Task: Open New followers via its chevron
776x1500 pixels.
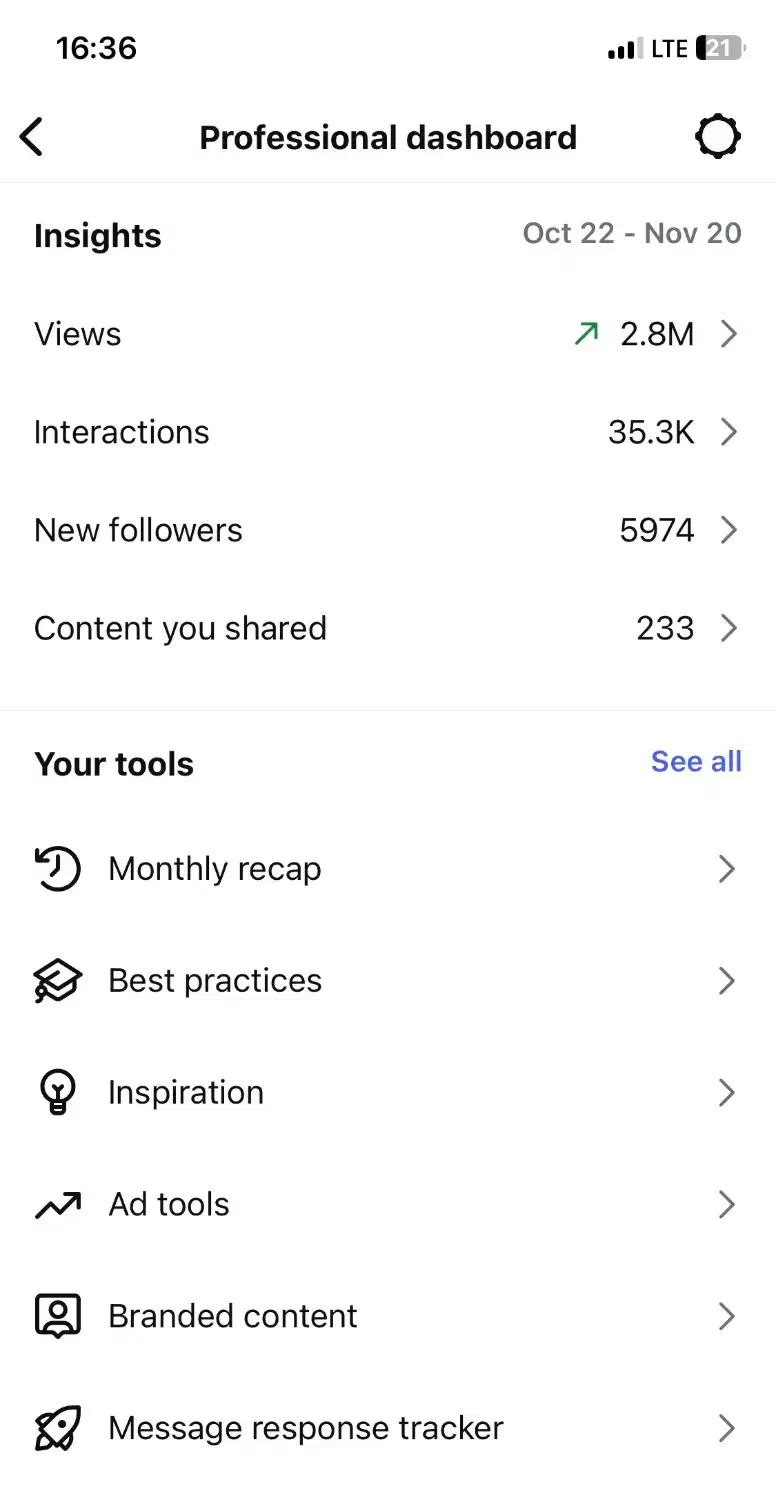Action: click(729, 530)
